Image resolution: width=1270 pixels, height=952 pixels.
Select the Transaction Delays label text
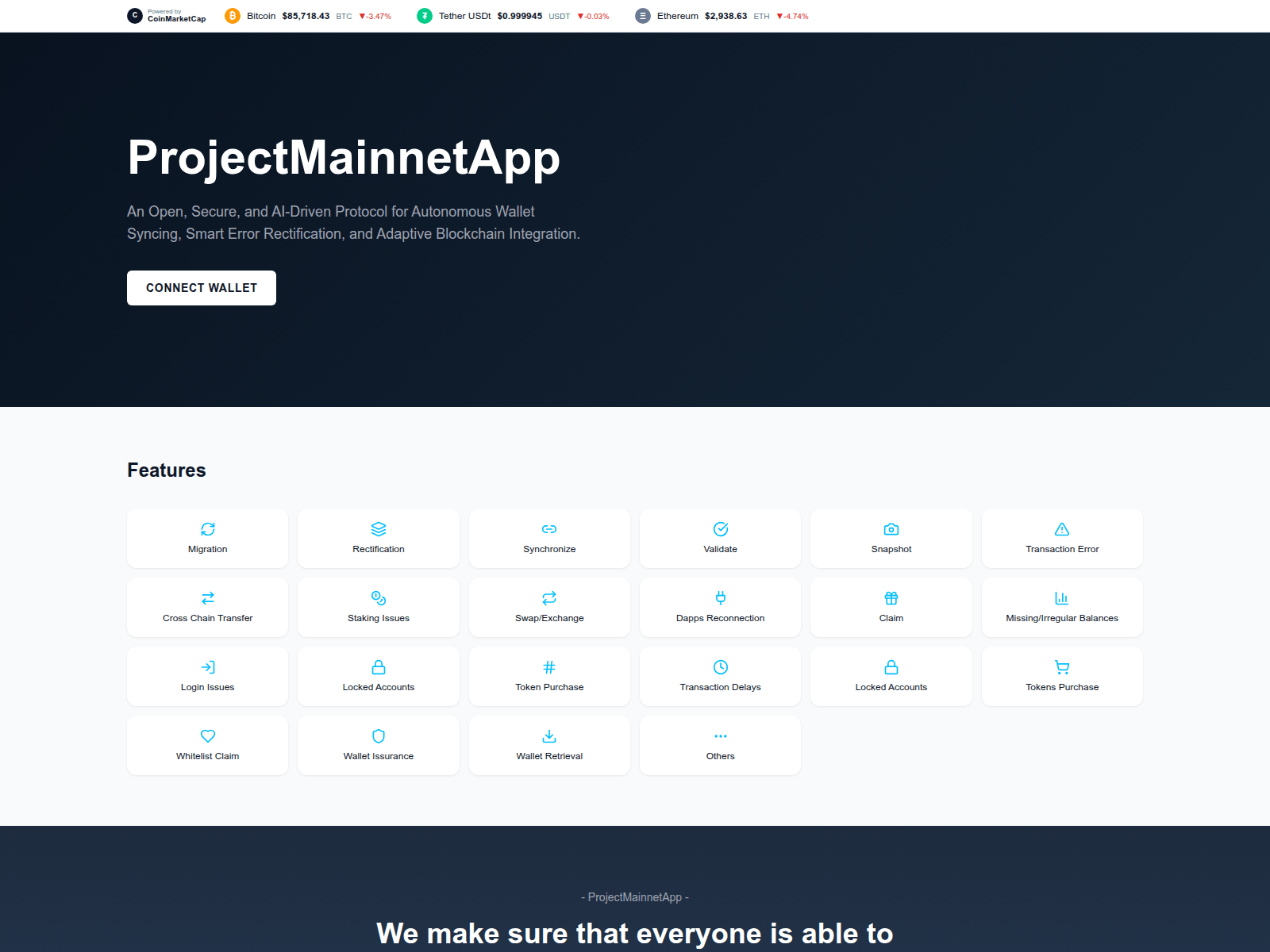721,687
